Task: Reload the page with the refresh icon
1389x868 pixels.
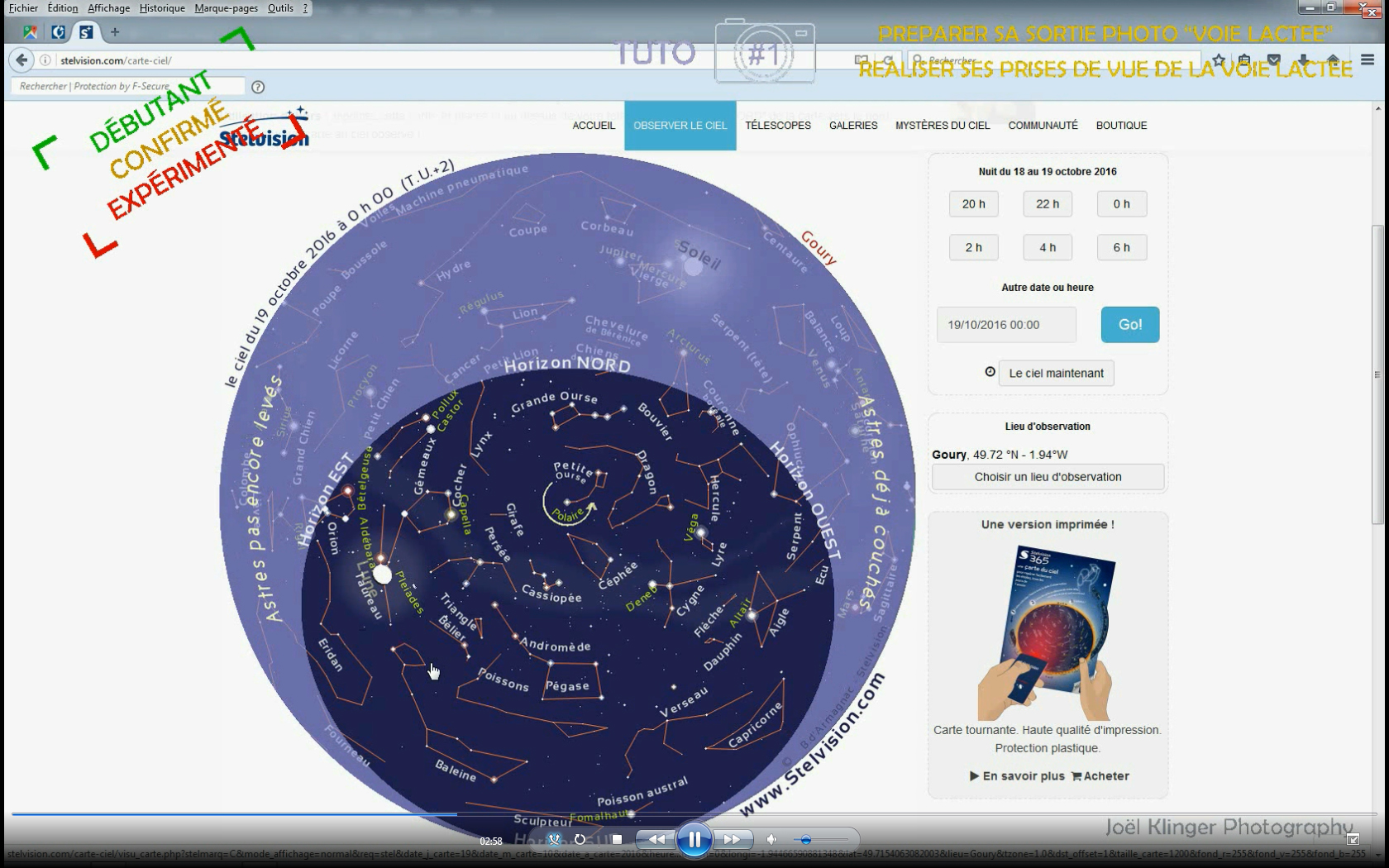Action: pos(887,60)
